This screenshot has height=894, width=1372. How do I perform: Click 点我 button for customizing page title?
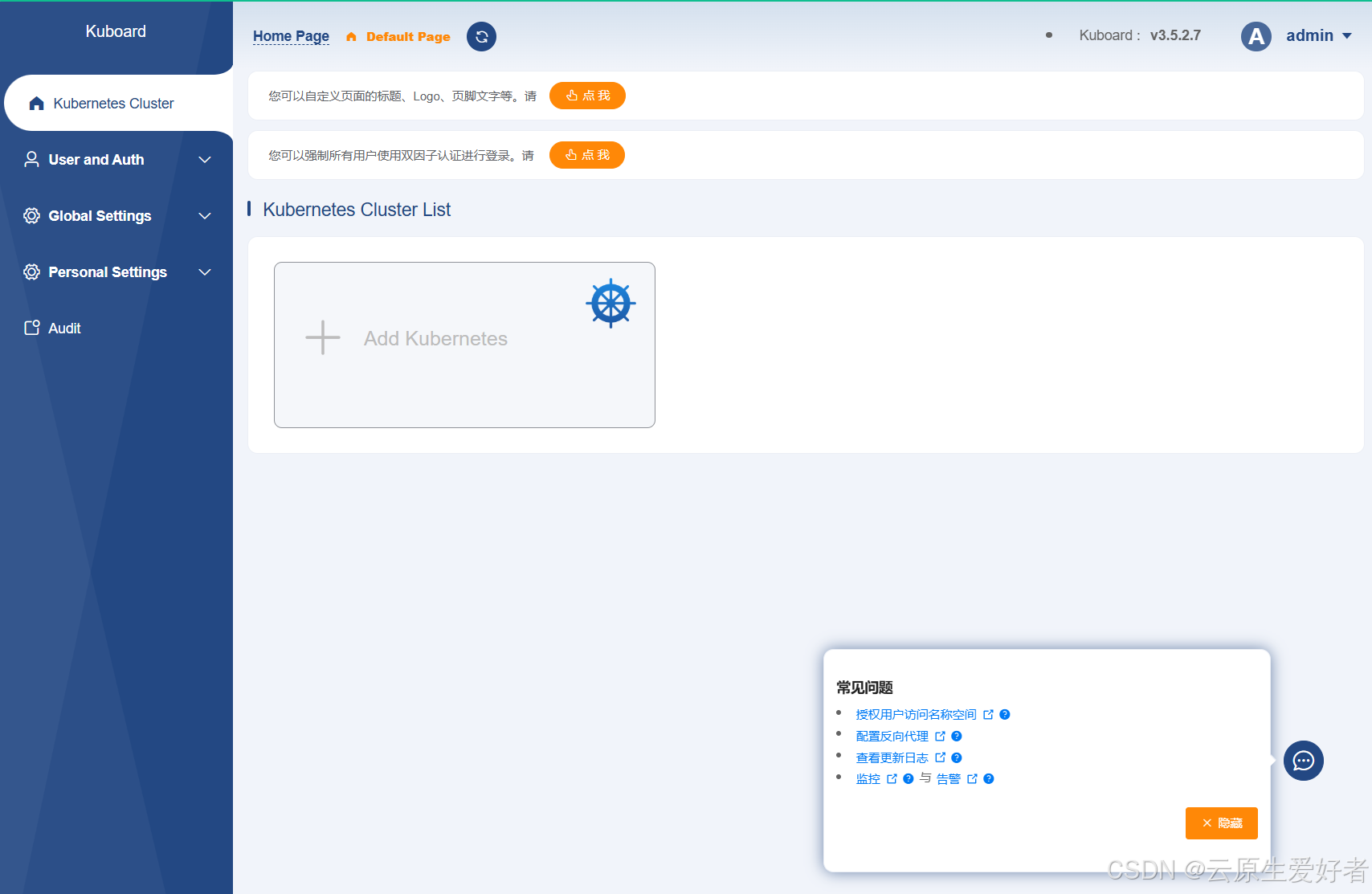pos(587,96)
